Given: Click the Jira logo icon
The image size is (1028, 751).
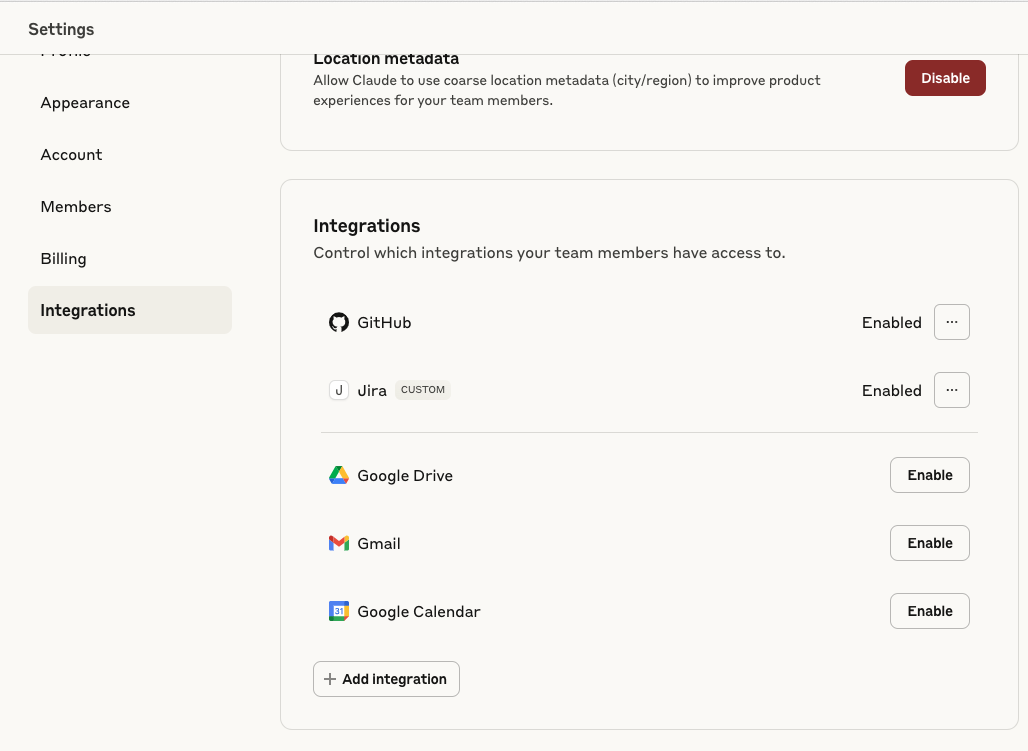Looking at the screenshot, I should point(339,390).
